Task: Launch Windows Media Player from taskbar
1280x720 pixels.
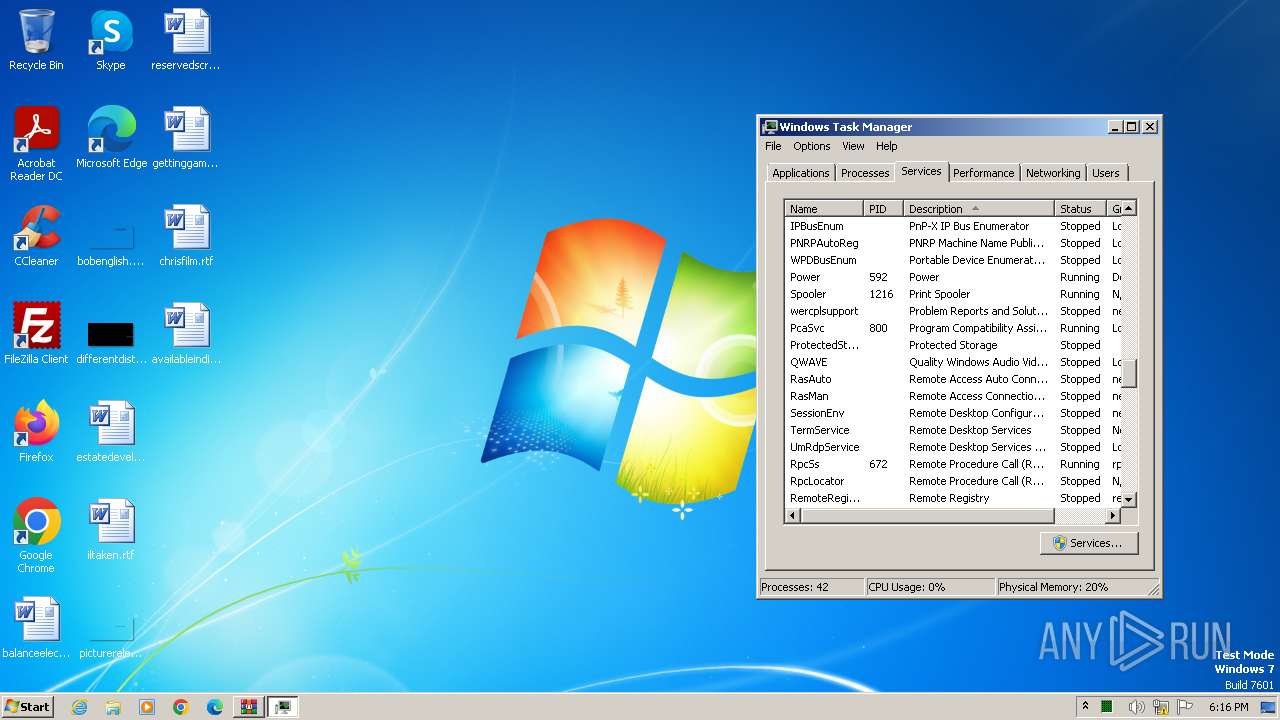Action: point(147,707)
